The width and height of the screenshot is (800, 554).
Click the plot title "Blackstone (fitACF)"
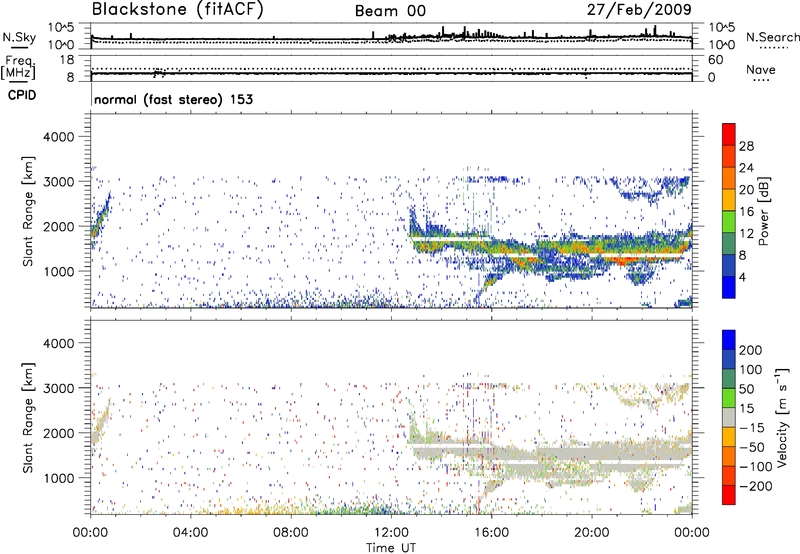click(x=177, y=9)
